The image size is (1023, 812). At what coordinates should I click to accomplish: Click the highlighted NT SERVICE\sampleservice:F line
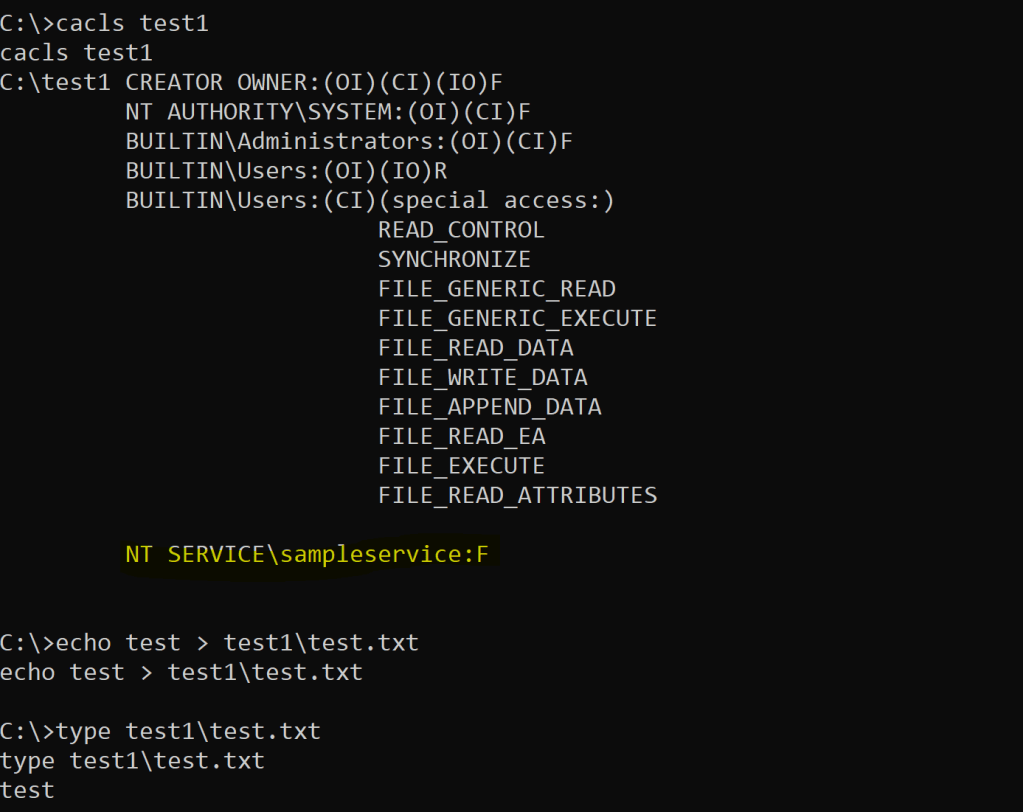(307, 554)
